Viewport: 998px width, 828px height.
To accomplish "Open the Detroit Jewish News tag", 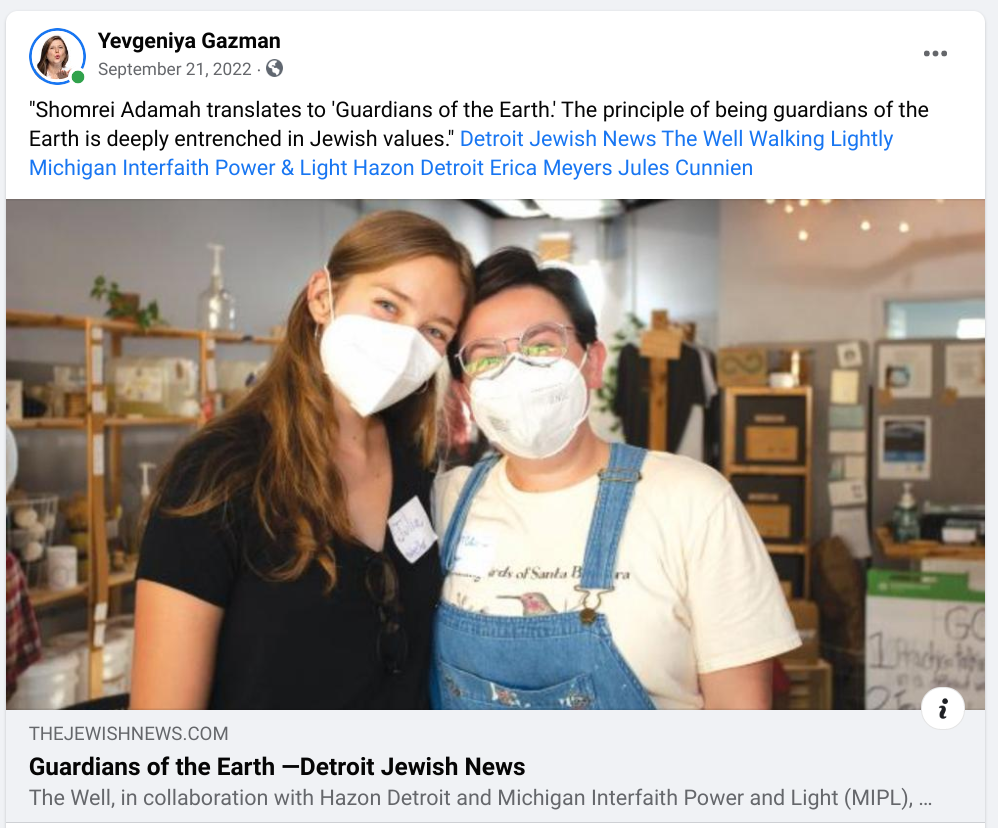I will click(x=558, y=139).
